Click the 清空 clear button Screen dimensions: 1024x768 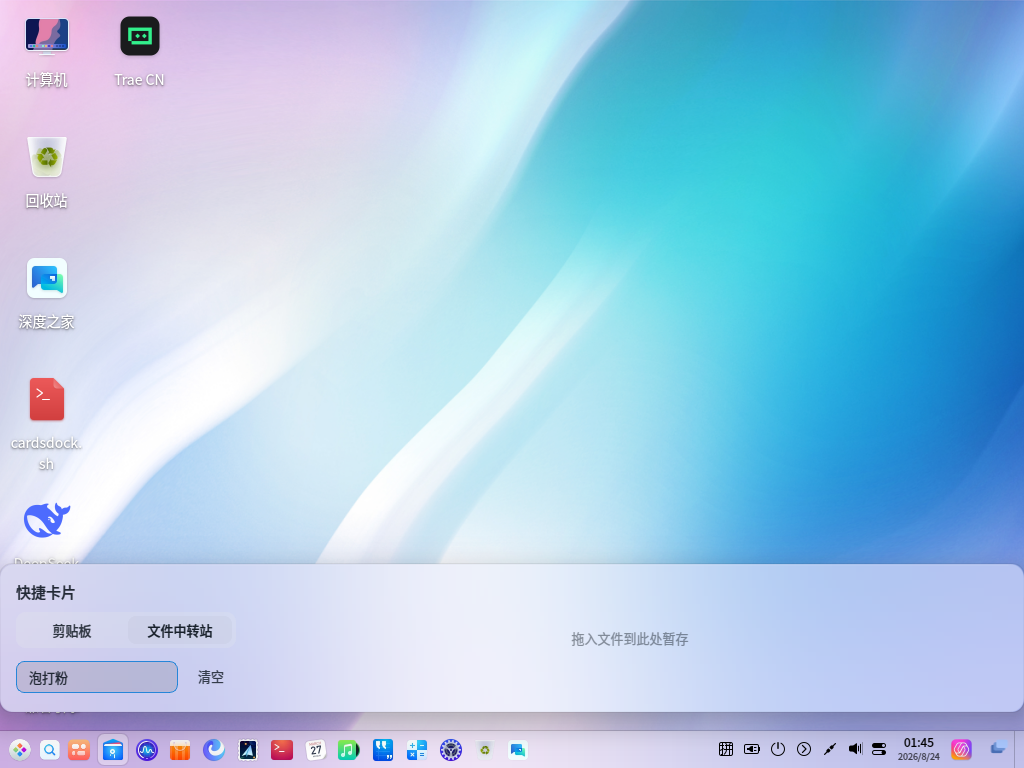211,677
